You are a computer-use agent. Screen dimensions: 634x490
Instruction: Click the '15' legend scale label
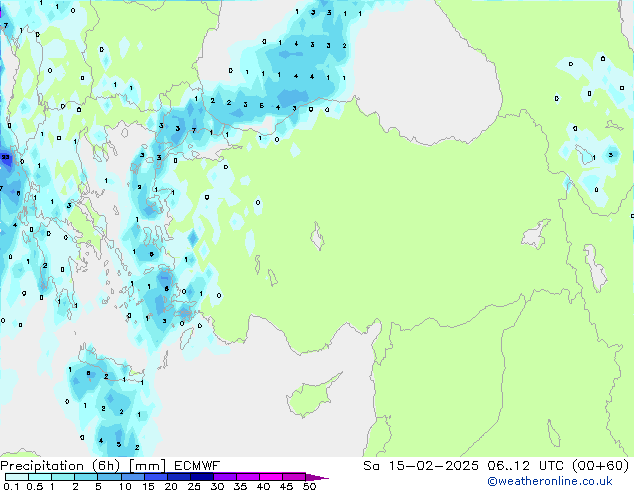tap(148, 486)
